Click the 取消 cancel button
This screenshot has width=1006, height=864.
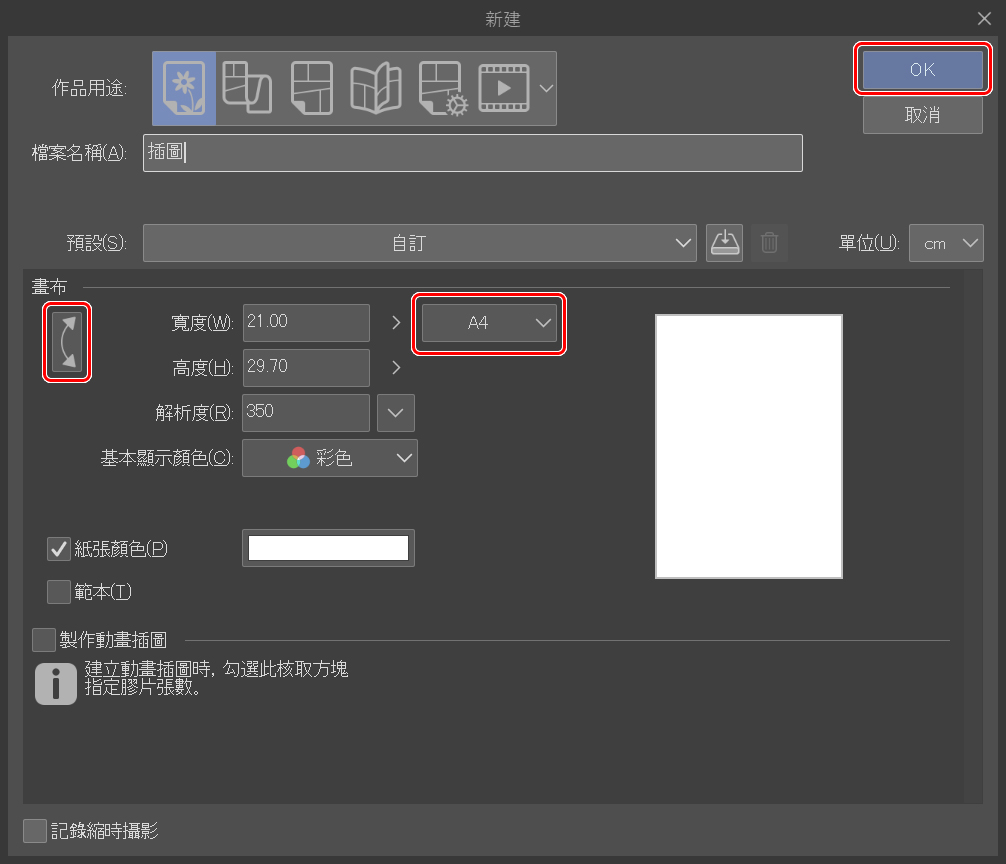(x=922, y=115)
